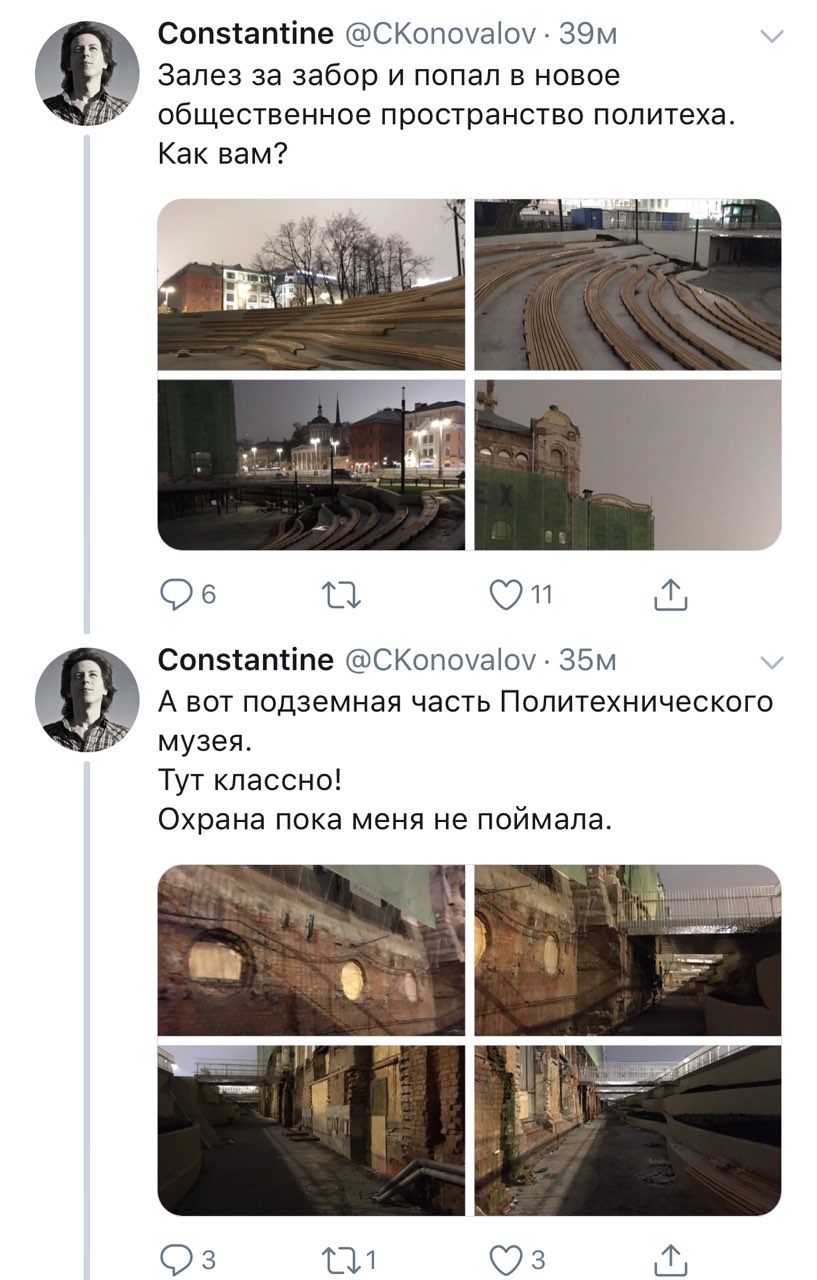Image resolution: width=817 pixels, height=1280 pixels.
Task: Share the second tweet about the museum
Action: [x=670, y=1259]
